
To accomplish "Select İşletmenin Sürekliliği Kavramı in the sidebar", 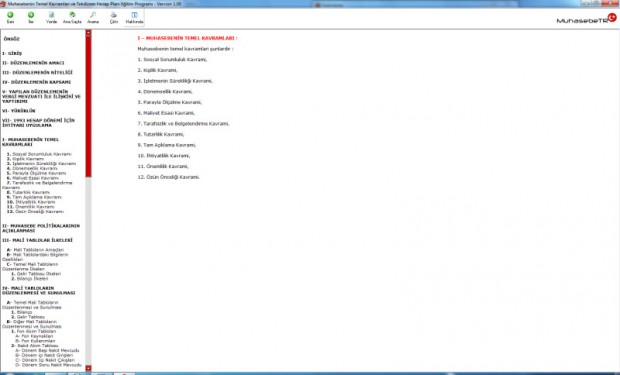I will click(x=42, y=163).
